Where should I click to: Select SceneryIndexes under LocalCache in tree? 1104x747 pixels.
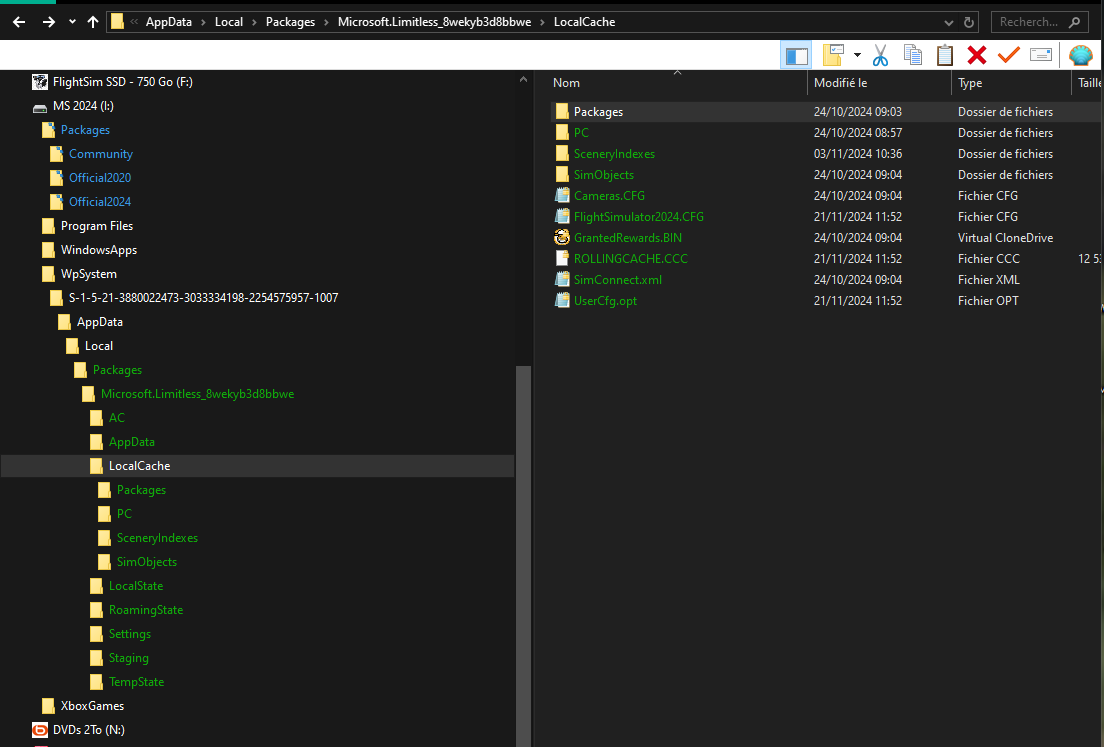tap(157, 538)
